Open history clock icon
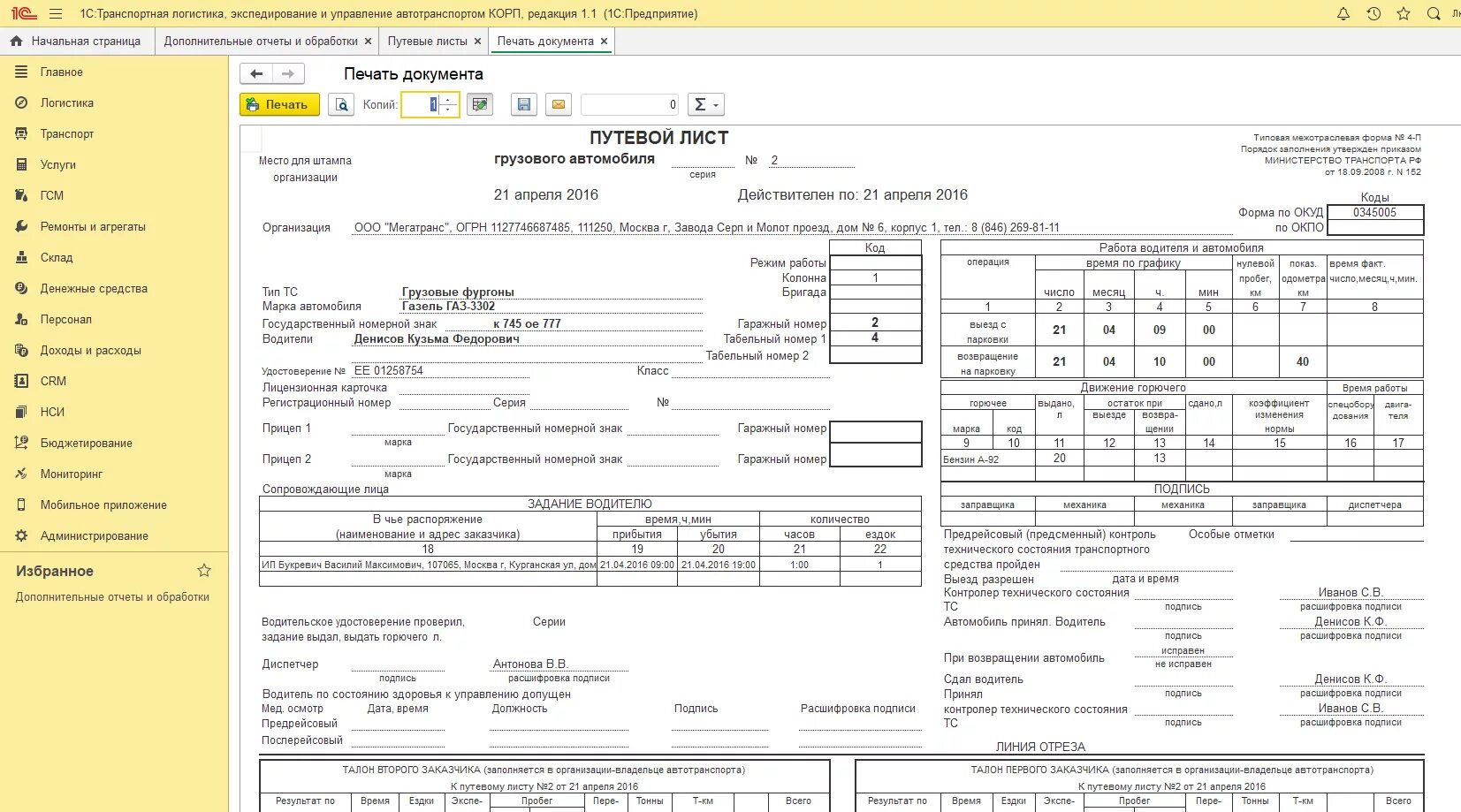This screenshot has width=1461, height=812. click(1373, 14)
